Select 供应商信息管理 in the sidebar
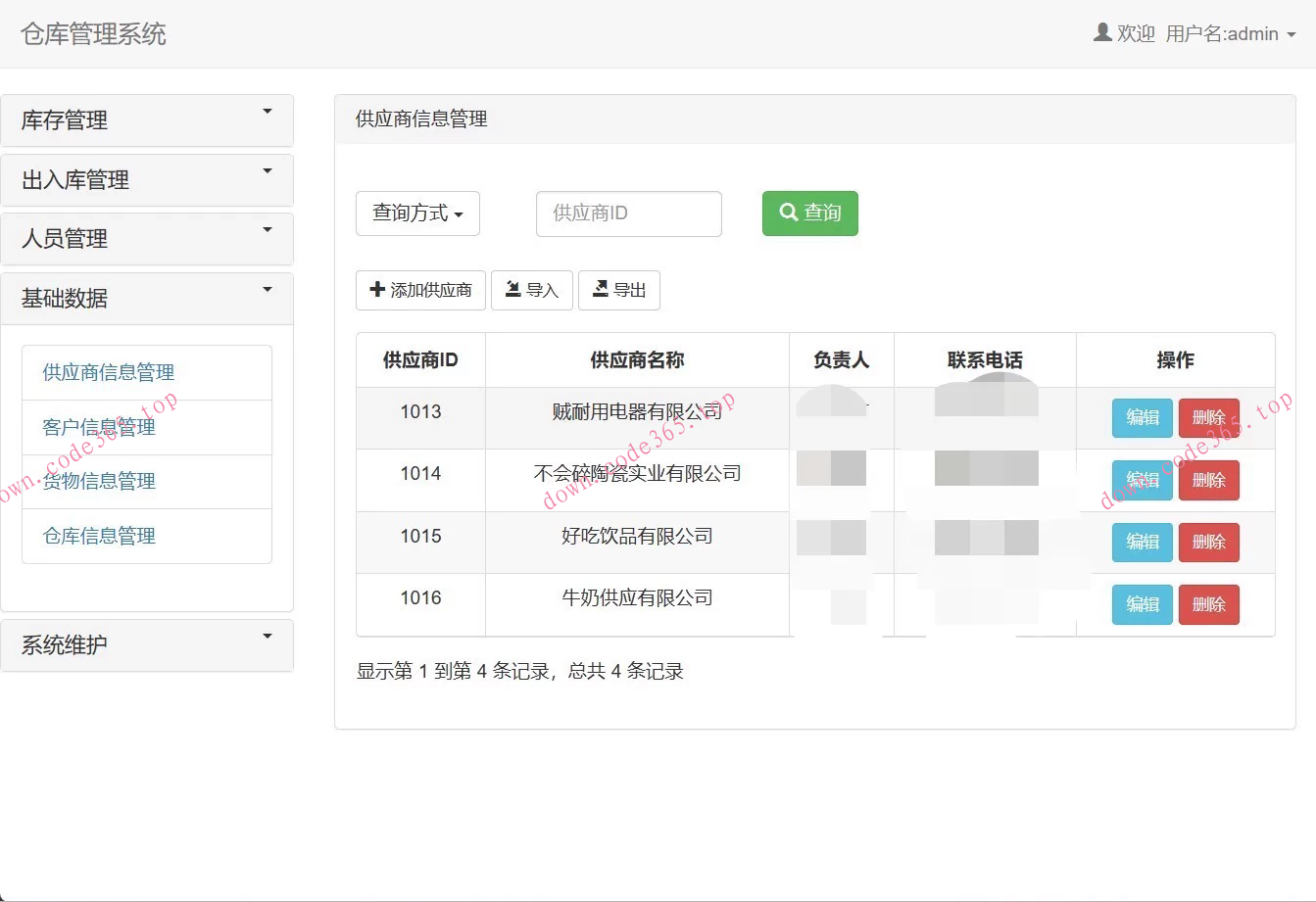 tap(108, 372)
